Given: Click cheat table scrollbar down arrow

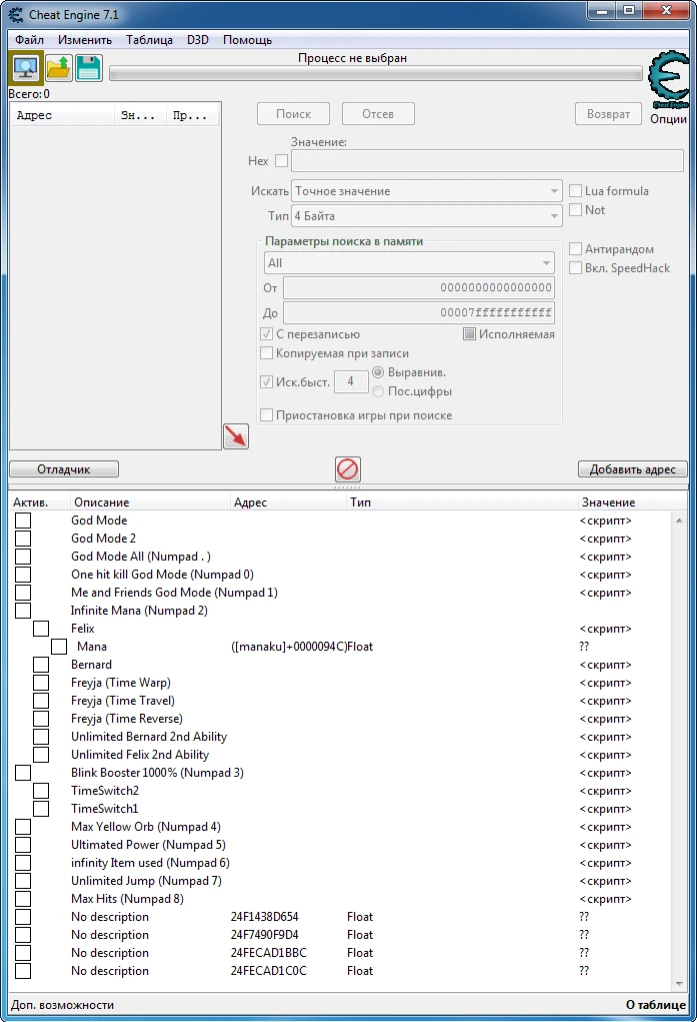Looking at the screenshot, I should 679,984.
